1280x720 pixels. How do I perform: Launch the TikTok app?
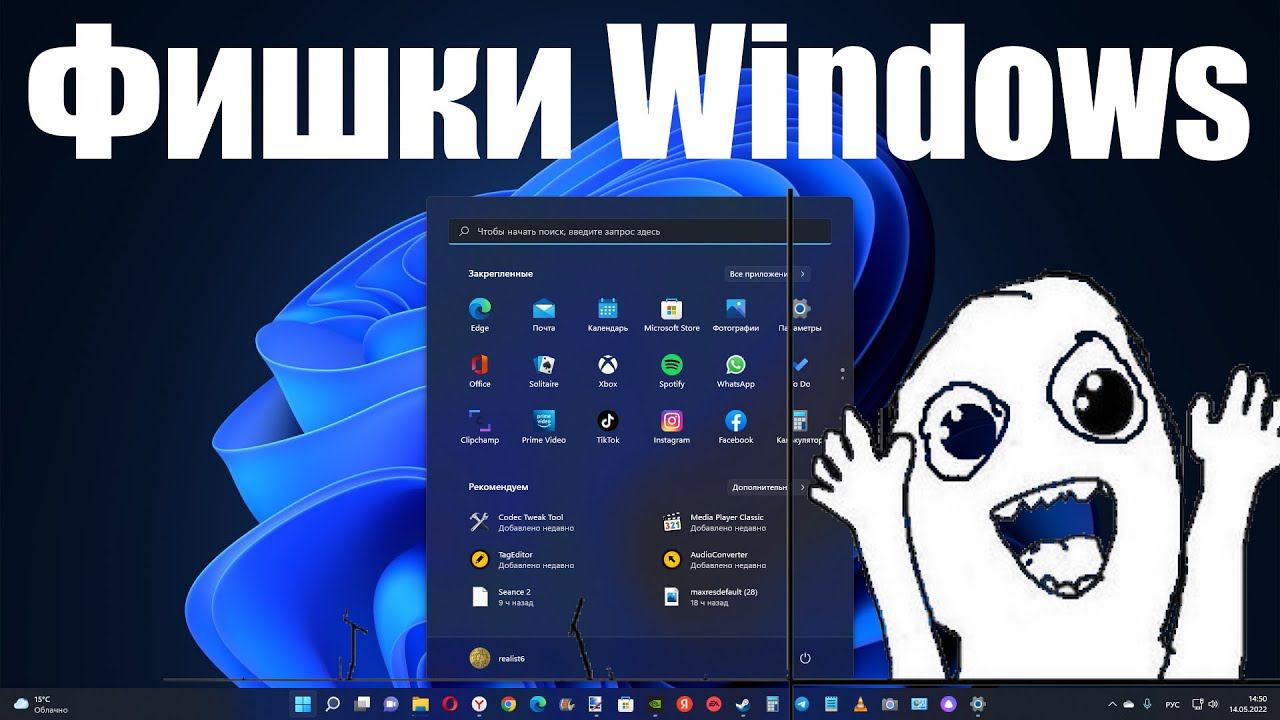(x=608, y=426)
